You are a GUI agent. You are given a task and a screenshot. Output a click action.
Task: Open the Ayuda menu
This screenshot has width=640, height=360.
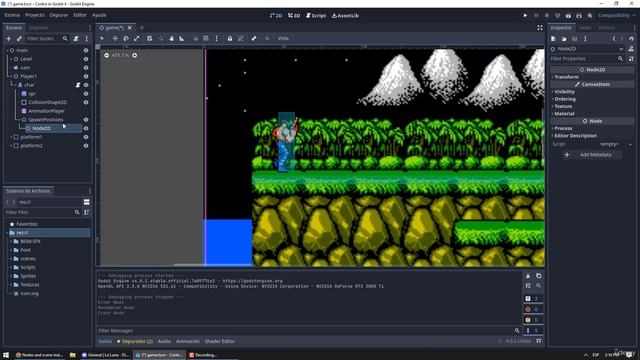click(99, 15)
